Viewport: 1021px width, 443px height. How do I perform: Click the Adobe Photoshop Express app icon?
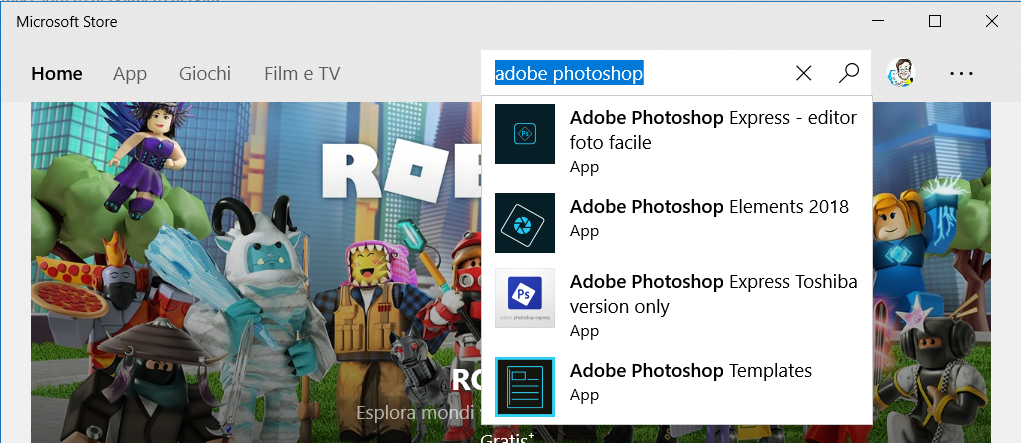[x=525, y=134]
